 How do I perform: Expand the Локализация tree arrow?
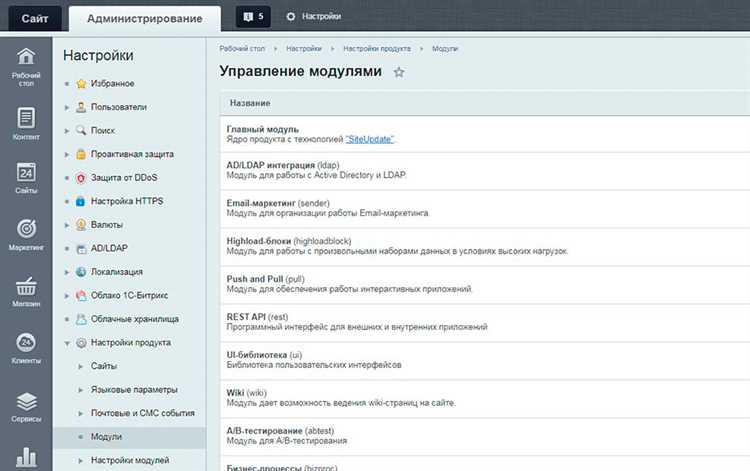pos(67,272)
